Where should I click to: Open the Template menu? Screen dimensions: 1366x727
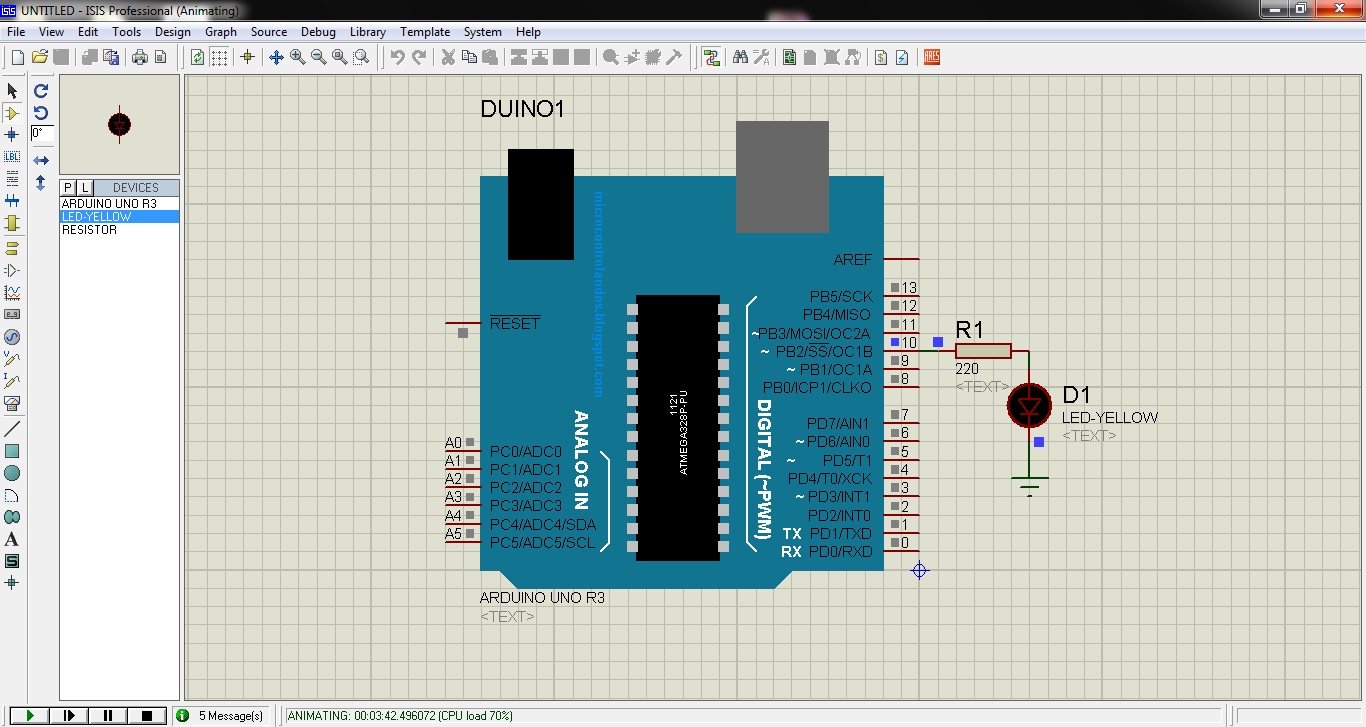(x=425, y=31)
